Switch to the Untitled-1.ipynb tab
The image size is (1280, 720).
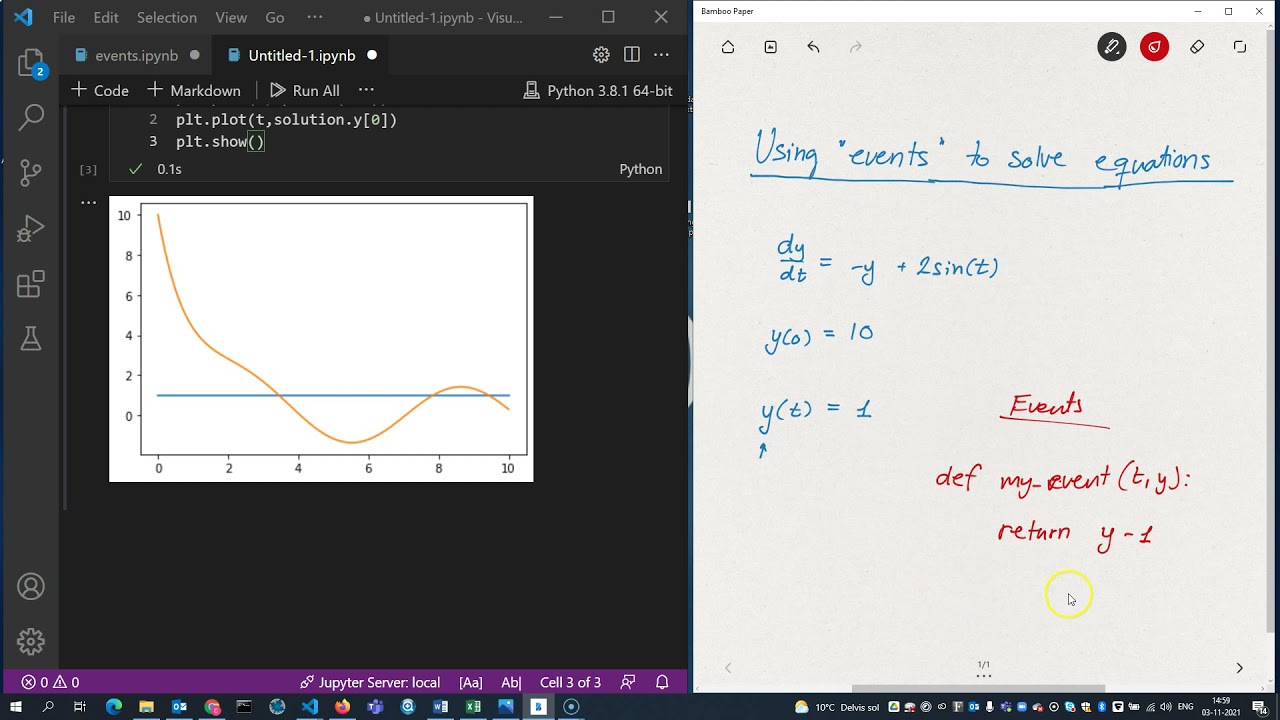pos(302,55)
